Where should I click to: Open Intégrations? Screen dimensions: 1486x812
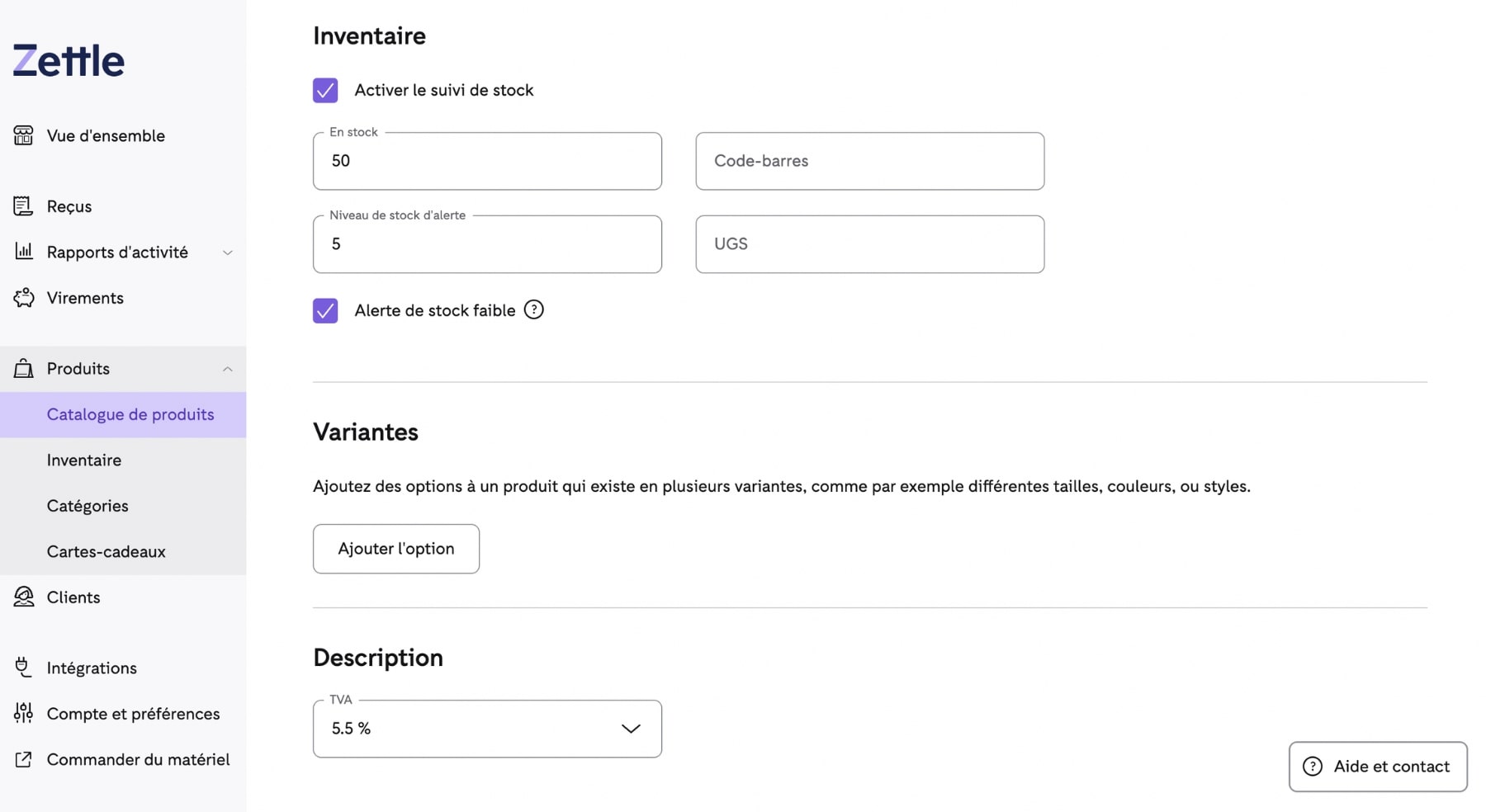click(x=92, y=668)
